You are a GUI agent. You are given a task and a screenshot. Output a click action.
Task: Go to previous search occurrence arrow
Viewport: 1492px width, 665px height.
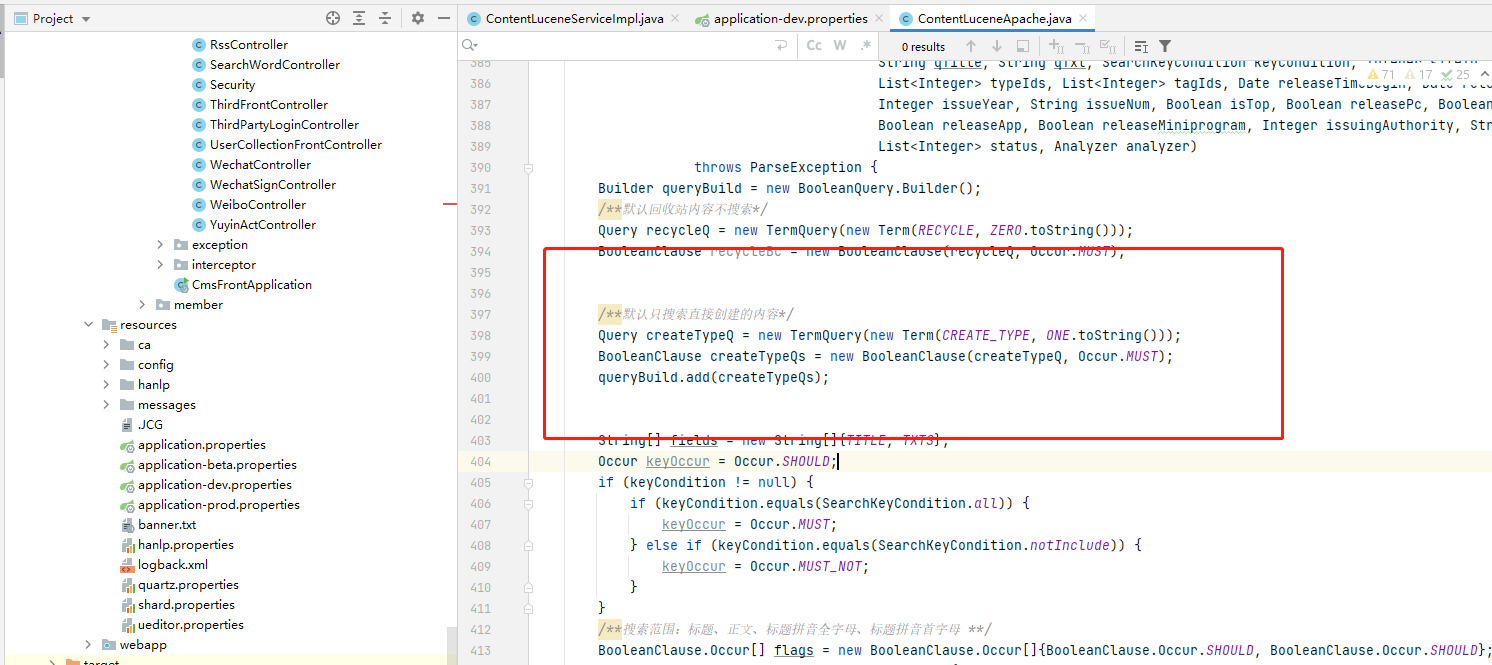coord(970,46)
